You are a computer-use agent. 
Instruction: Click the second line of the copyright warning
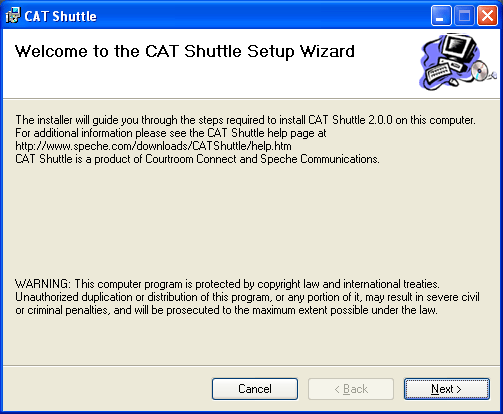(x=247, y=297)
